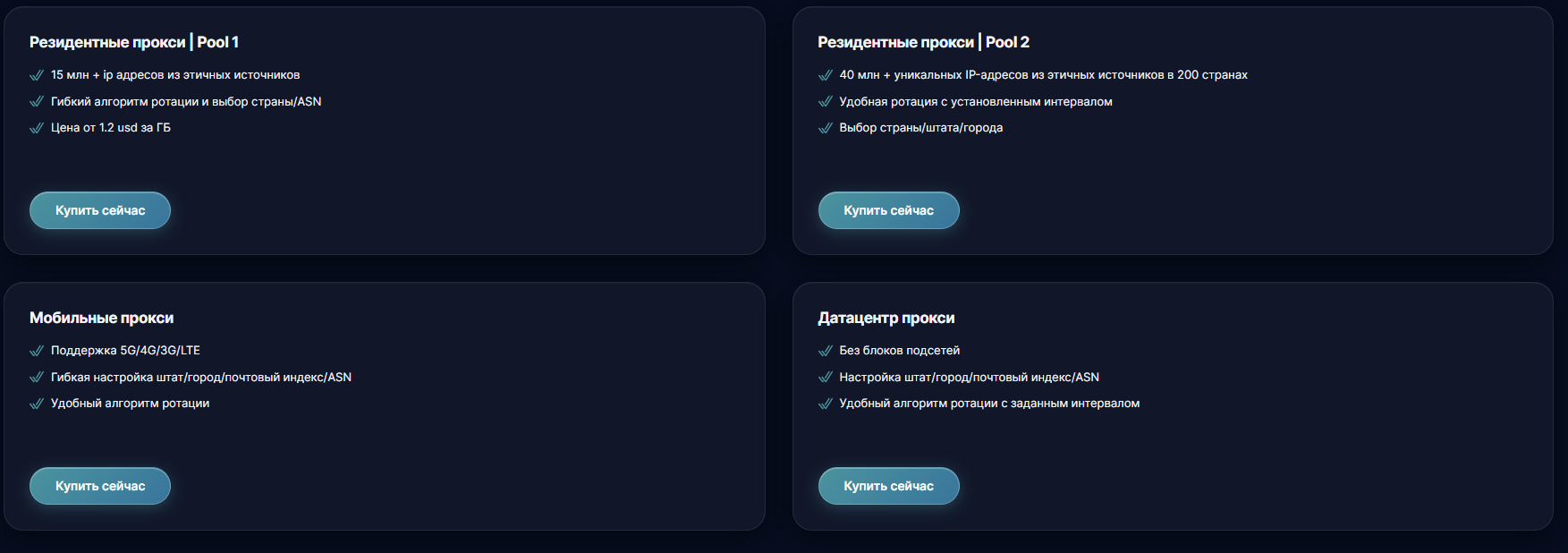Viewport: 1568px width, 553px height.
Task: Click text Настройка штат/город/почтовый индекс/ASN in Датацентр
Action: (x=970, y=377)
